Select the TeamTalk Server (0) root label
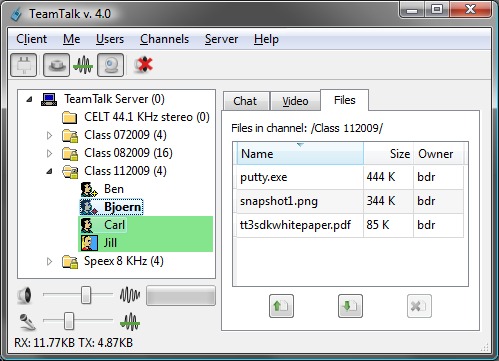The image size is (499, 361). (x=114, y=99)
